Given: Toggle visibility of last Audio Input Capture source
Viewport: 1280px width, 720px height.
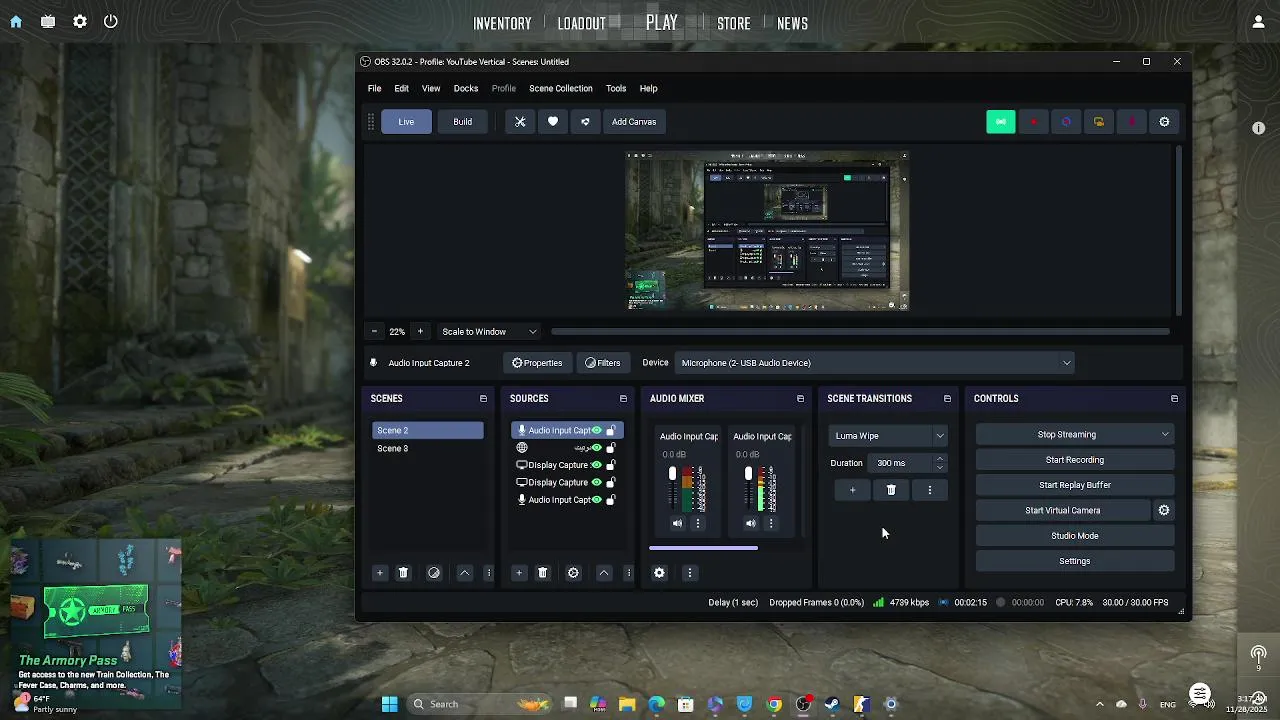Looking at the screenshot, I should pyautogui.click(x=597, y=500).
